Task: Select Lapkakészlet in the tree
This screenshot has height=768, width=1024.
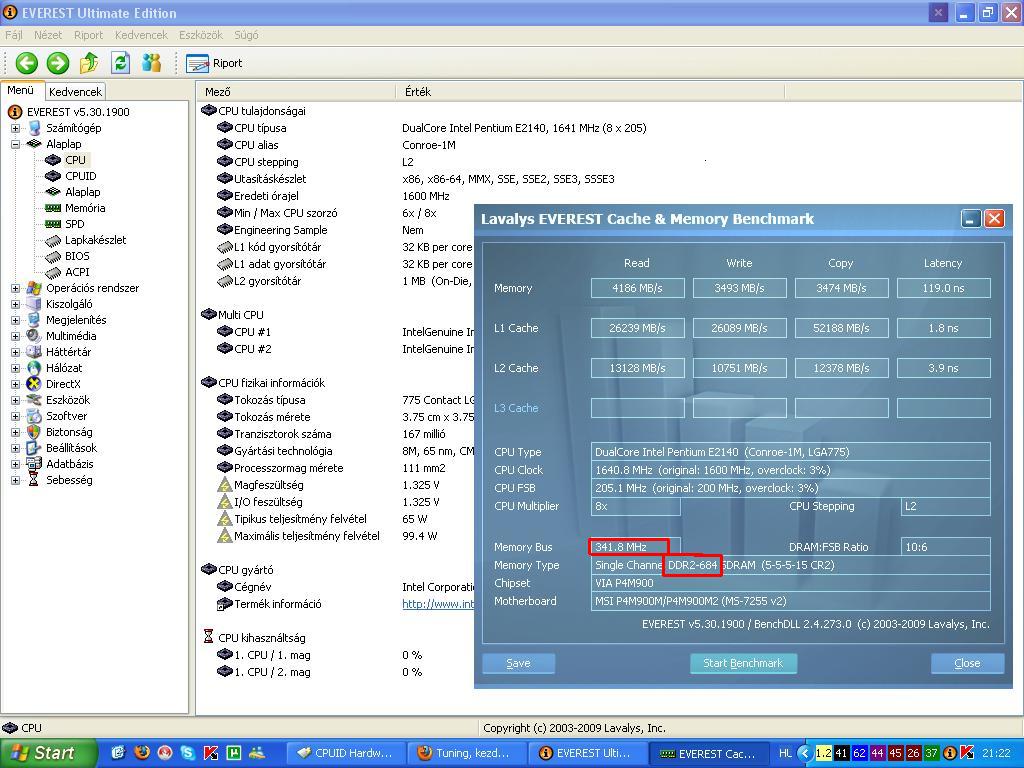Action: pyautogui.click(x=95, y=240)
